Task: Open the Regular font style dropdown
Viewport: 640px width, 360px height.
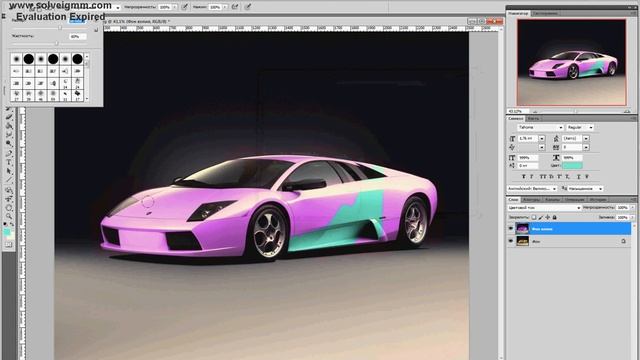Action: click(591, 128)
